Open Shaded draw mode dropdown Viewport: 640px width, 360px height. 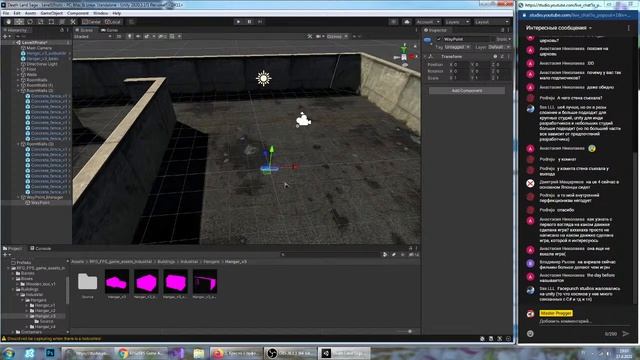[93, 36]
